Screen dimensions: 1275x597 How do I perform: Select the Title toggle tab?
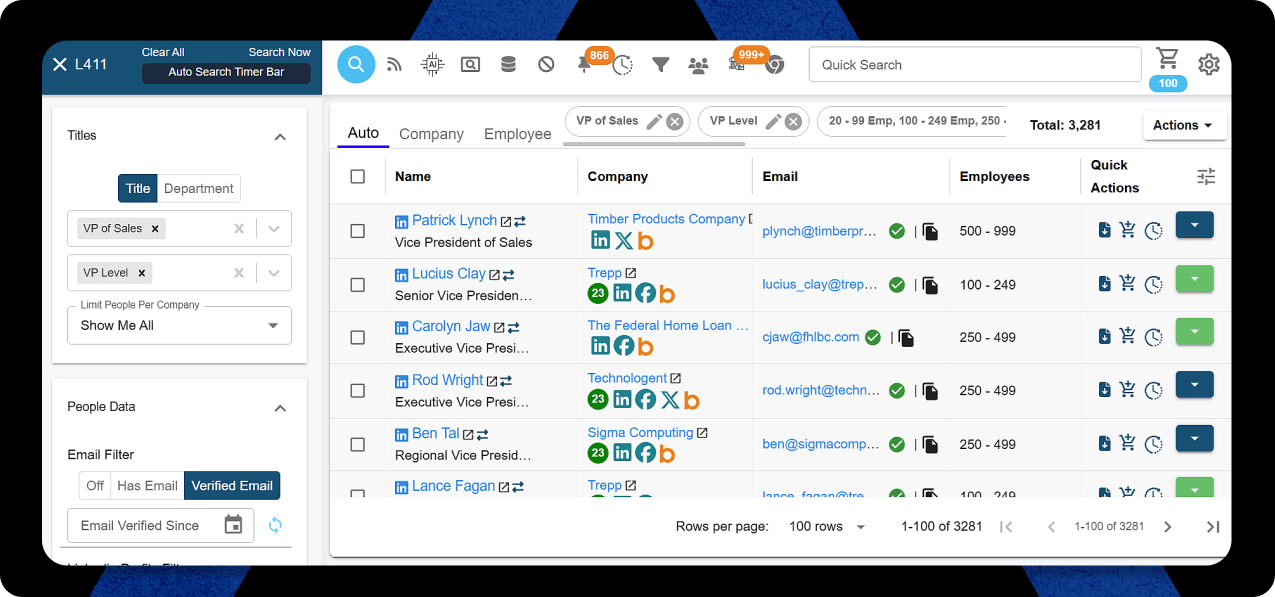click(138, 188)
